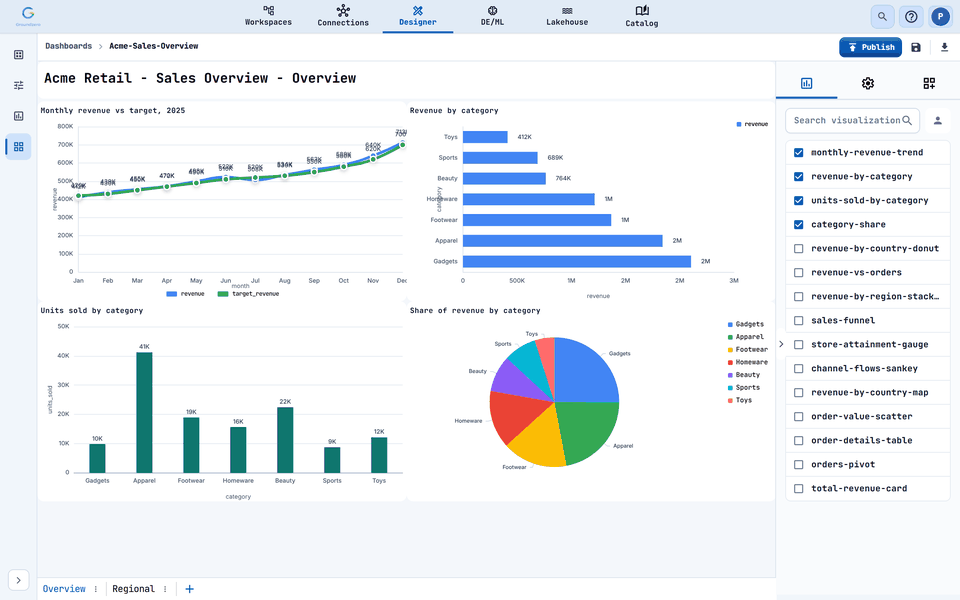Open the help question mark icon

point(911,17)
